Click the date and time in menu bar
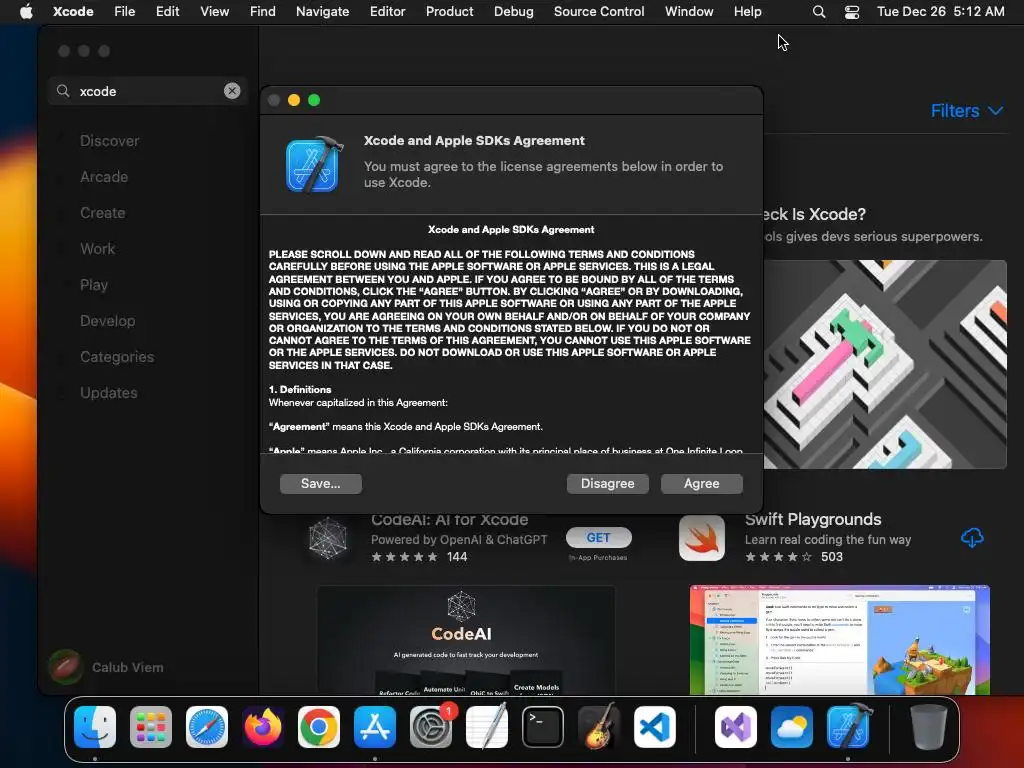Viewport: 1024px width, 768px height. [x=940, y=11]
